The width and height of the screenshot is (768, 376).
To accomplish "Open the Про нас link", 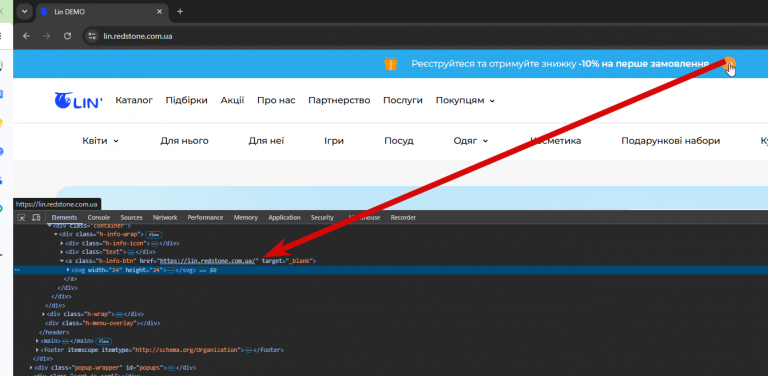I will point(276,100).
